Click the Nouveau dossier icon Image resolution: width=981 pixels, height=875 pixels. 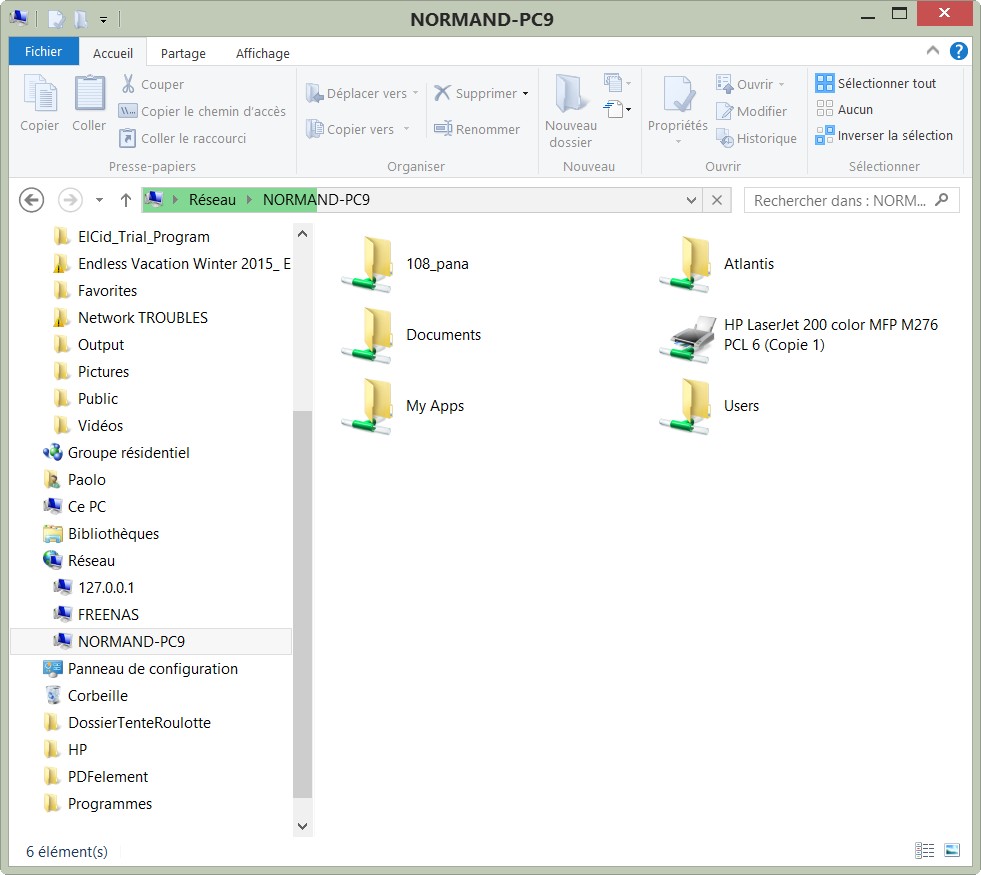tap(571, 96)
